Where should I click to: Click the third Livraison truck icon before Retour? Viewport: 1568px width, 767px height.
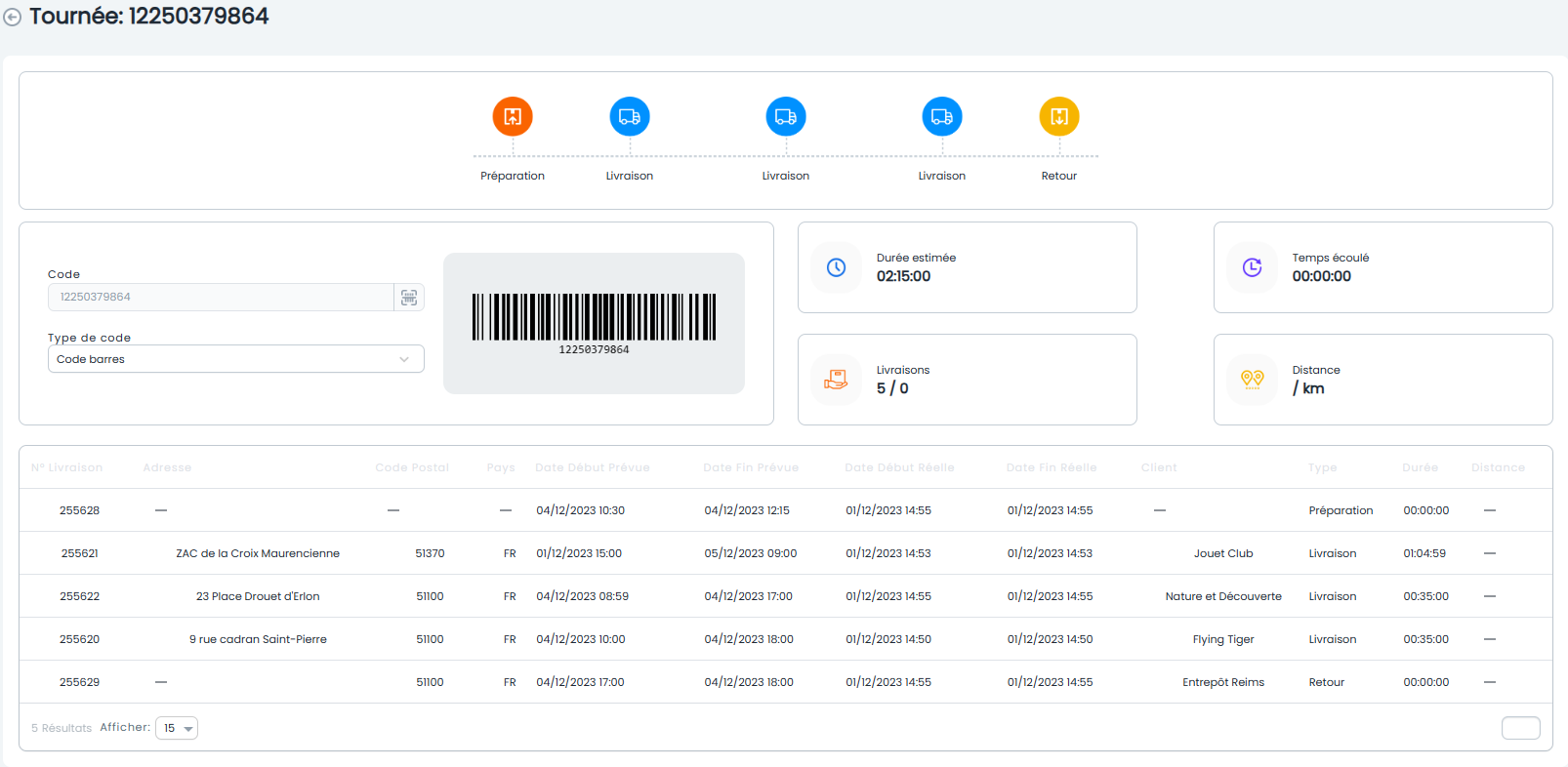click(942, 117)
